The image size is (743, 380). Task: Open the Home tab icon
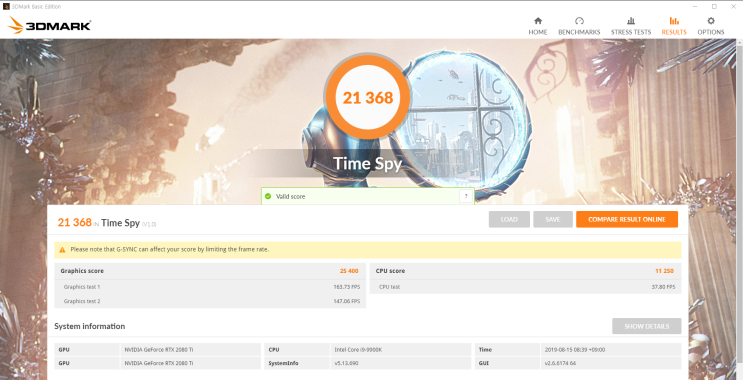click(538, 21)
